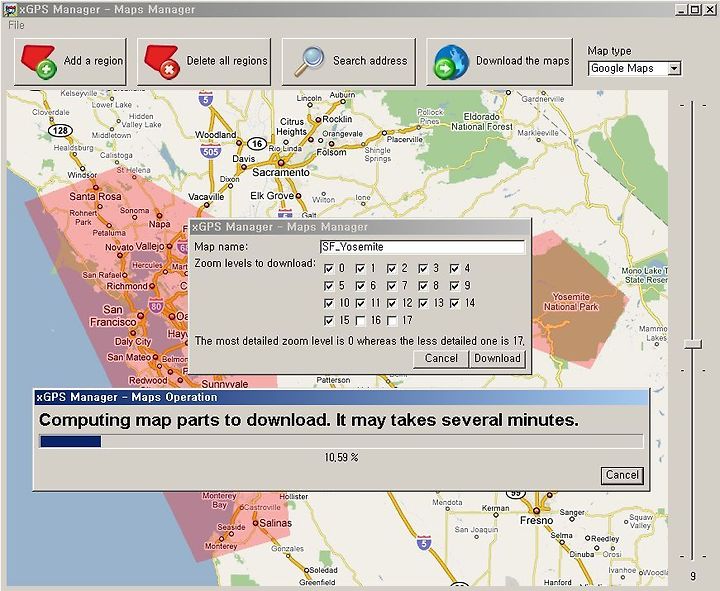Open the Map type Google Maps dropdown
Viewport: 720px width, 591px height.
[634, 68]
